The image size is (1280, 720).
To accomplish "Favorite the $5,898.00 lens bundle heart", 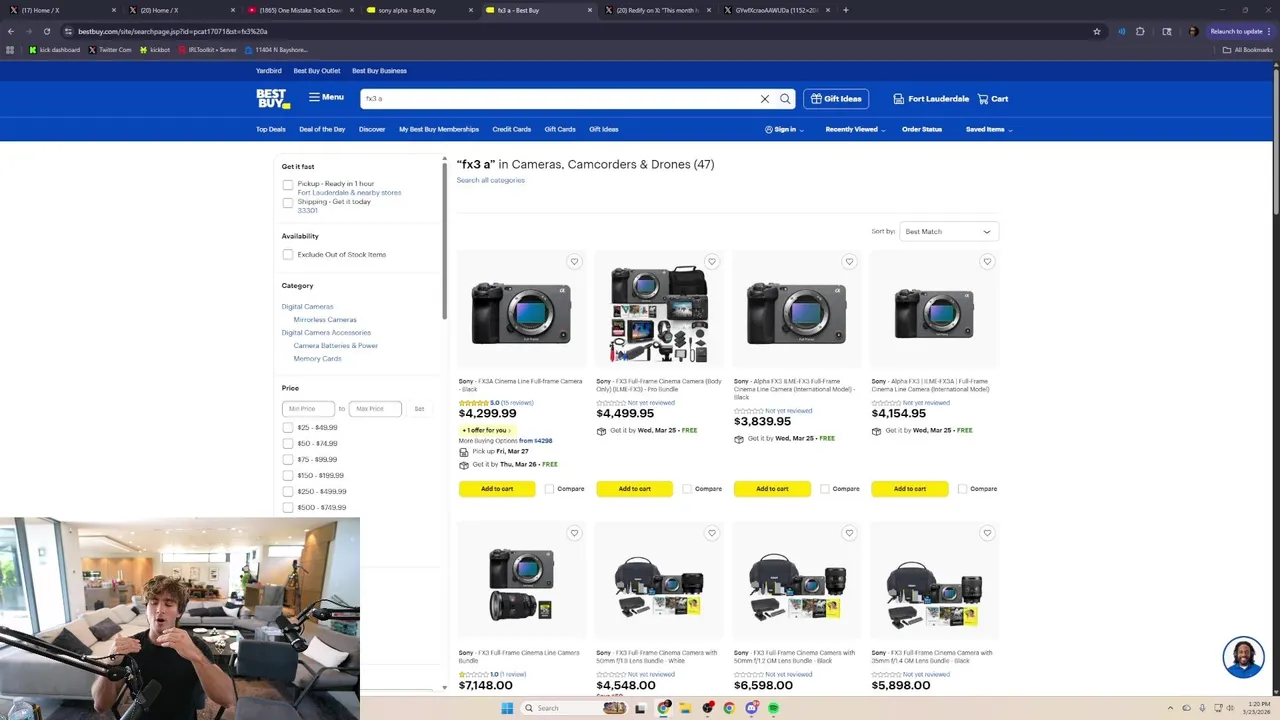I will [x=987, y=533].
